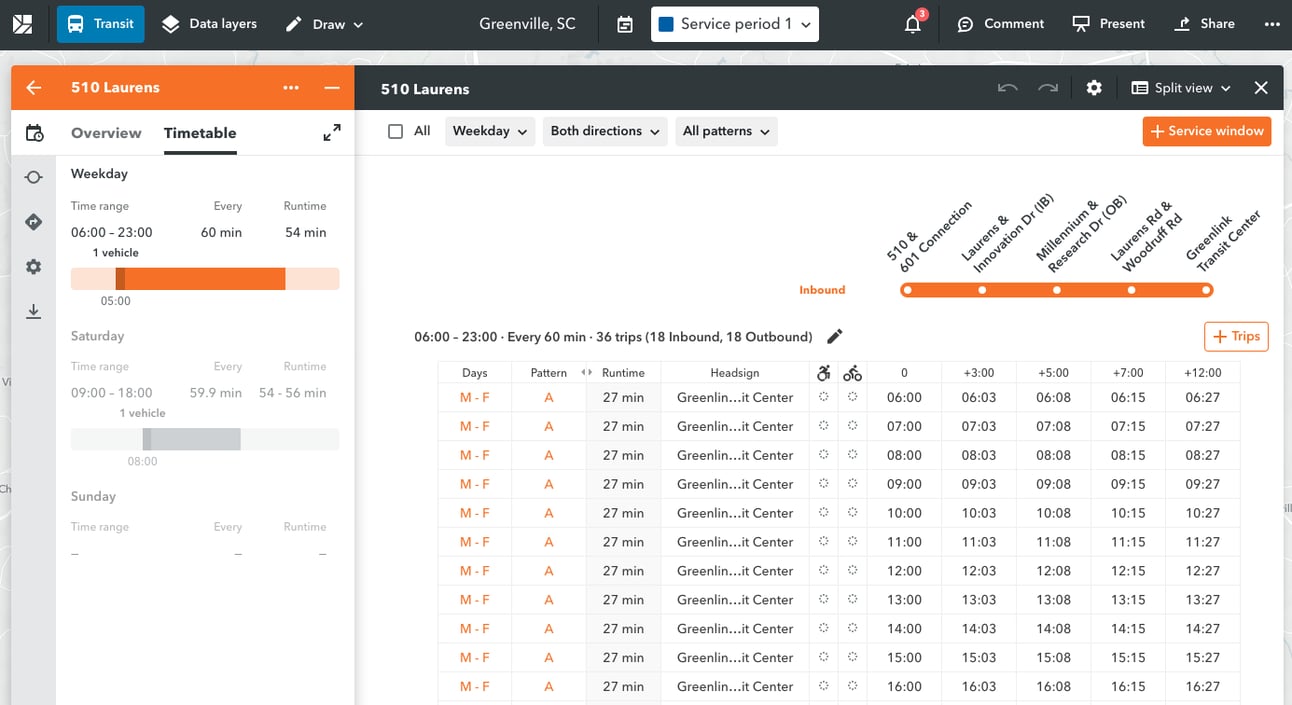Expand the Both directions dropdown
This screenshot has width=1292, height=705.
pos(604,131)
